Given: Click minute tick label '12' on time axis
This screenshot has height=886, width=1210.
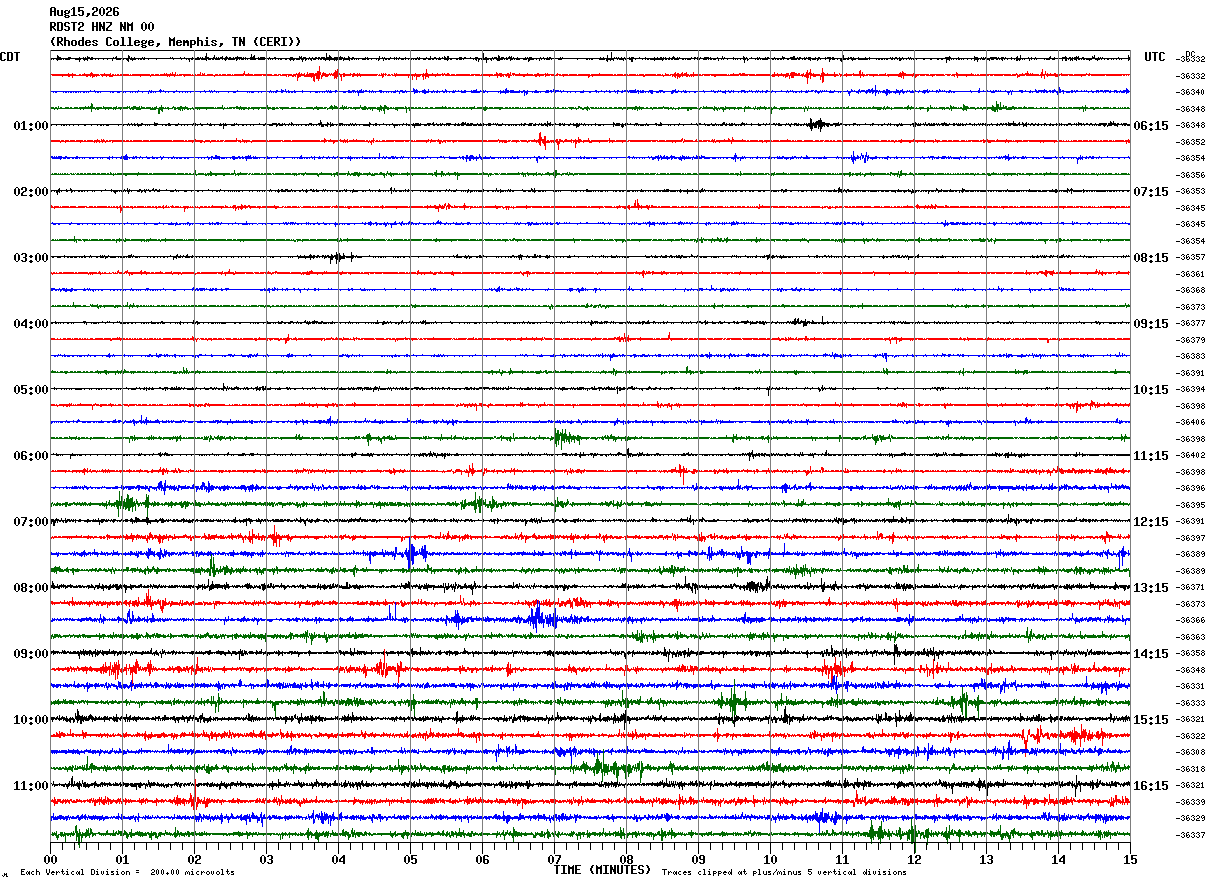Looking at the screenshot, I should 914,859.
